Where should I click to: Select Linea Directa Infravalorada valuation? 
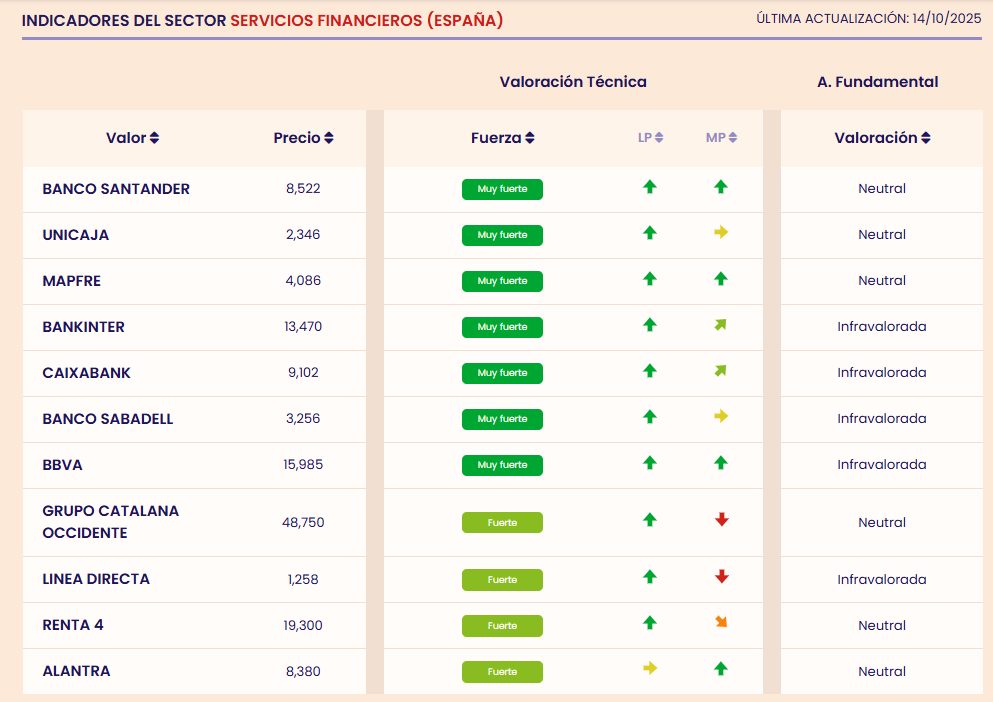[882, 580]
